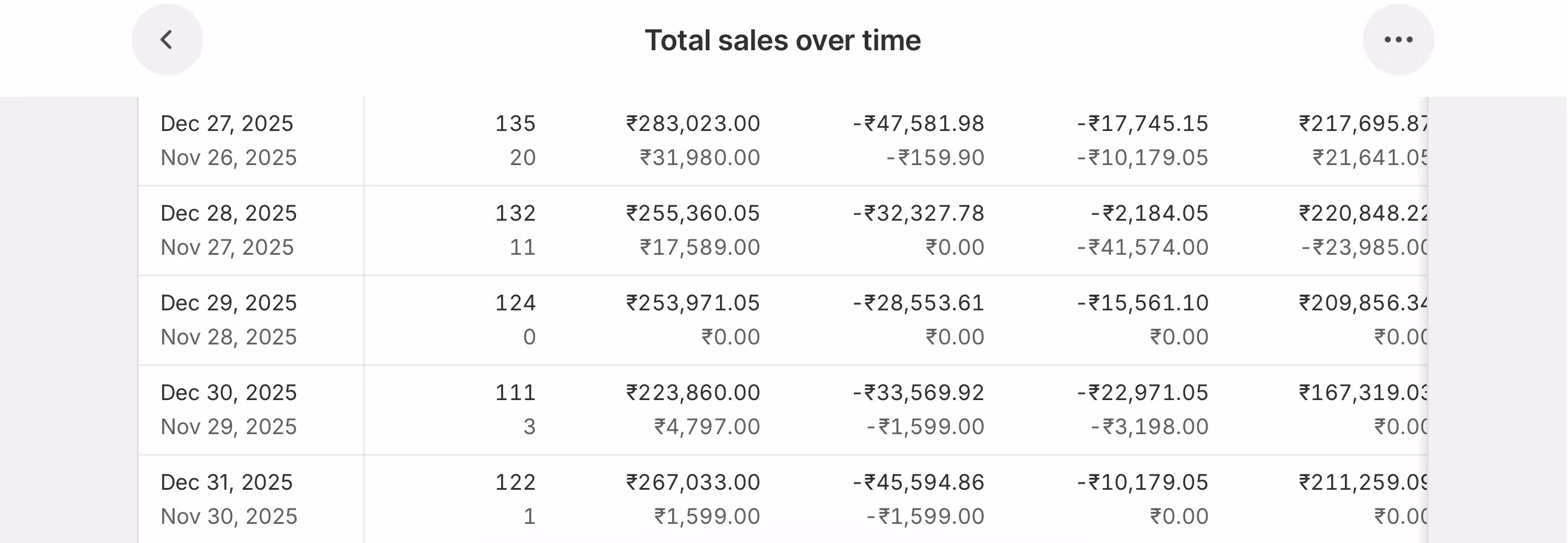The width and height of the screenshot is (1568, 543).
Task: Select the Dec 31, 2025 date row
Action: (x=227, y=482)
